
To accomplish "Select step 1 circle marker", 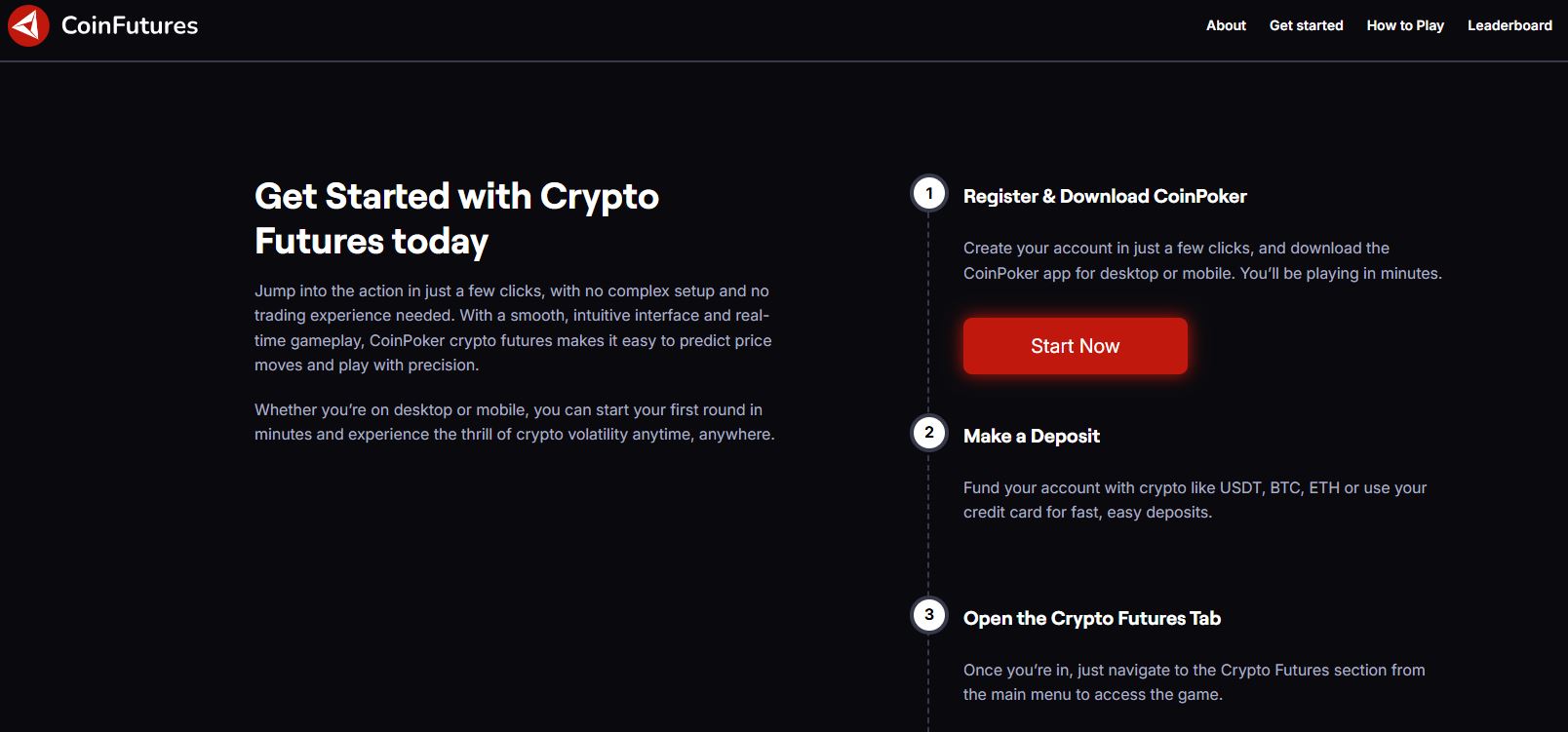I will [929, 193].
